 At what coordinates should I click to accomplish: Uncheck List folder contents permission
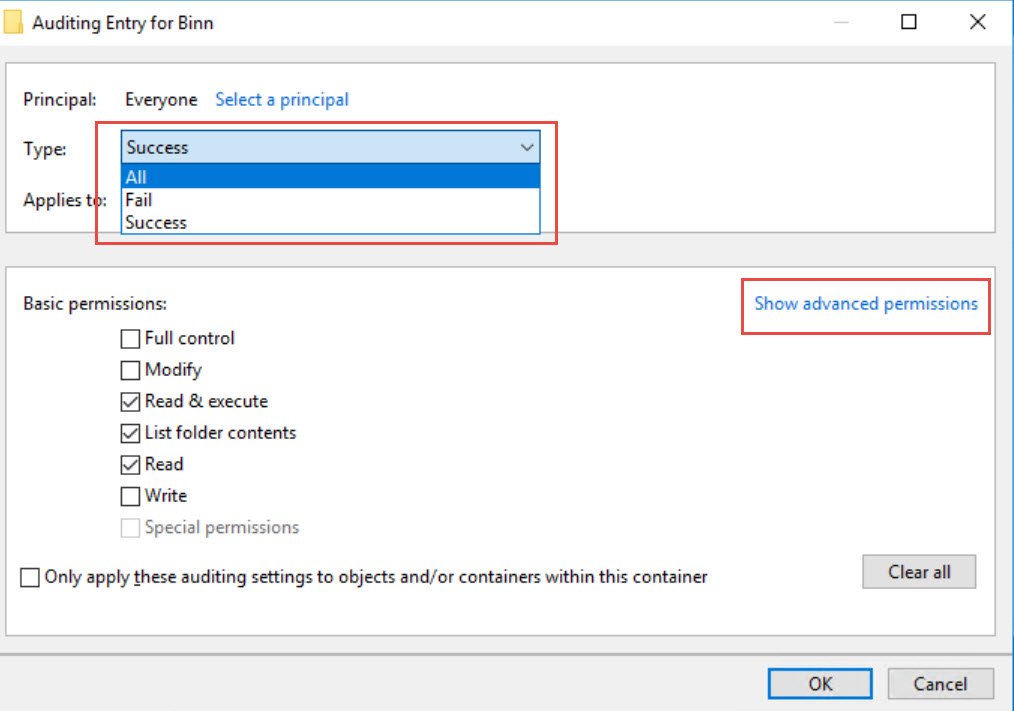130,433
